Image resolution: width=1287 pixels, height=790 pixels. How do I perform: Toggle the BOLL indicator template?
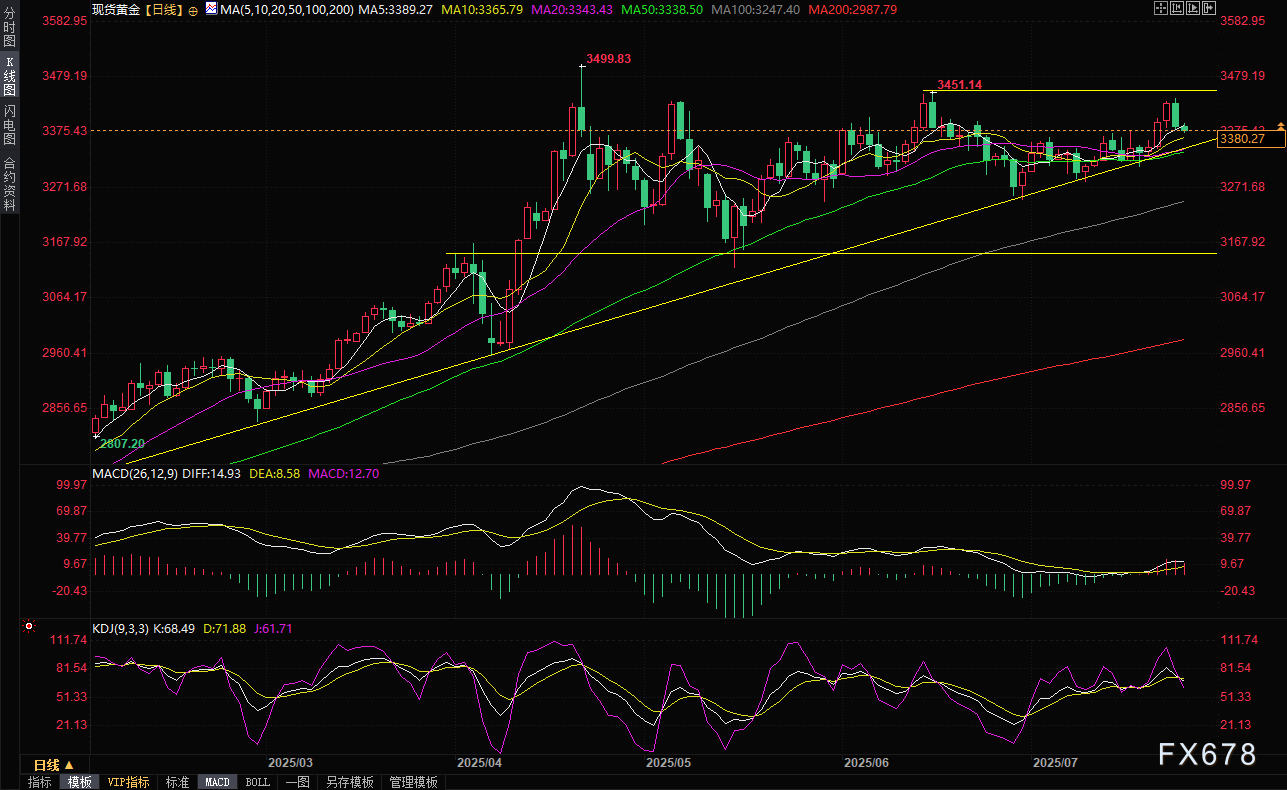[257, 782]
